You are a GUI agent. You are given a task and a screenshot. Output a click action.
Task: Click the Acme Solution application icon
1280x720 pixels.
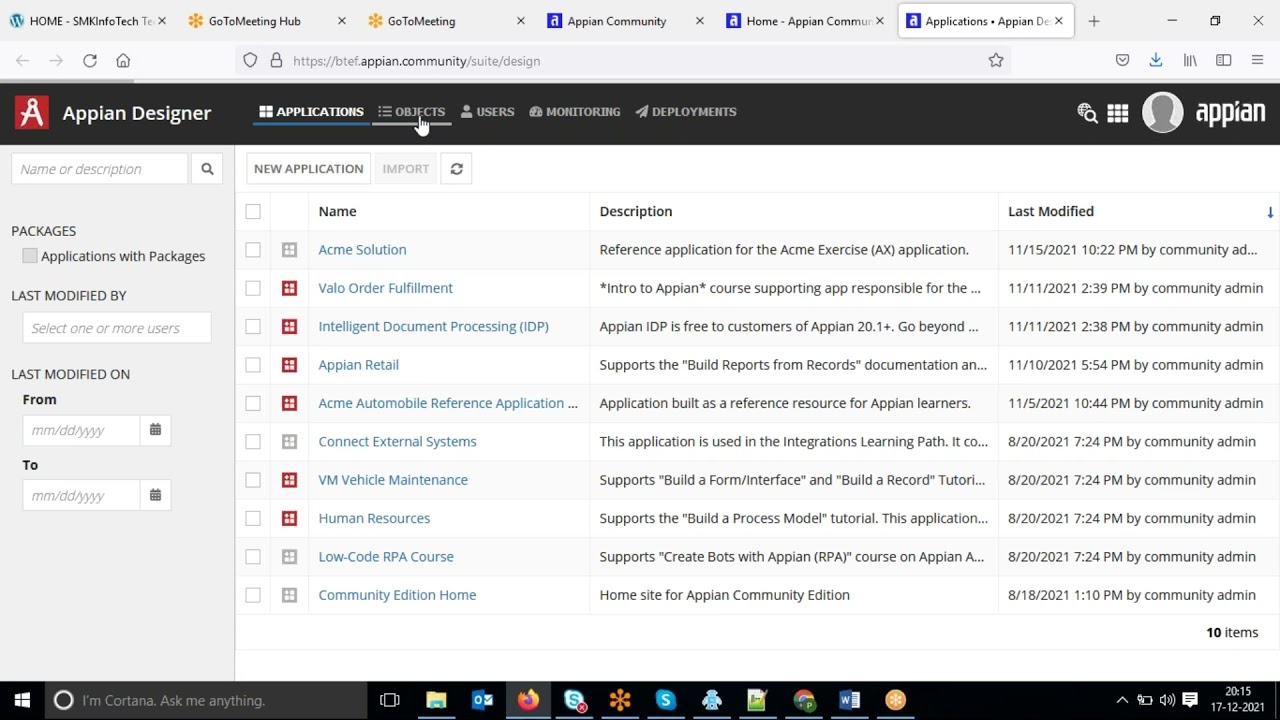tap(289, 250)
